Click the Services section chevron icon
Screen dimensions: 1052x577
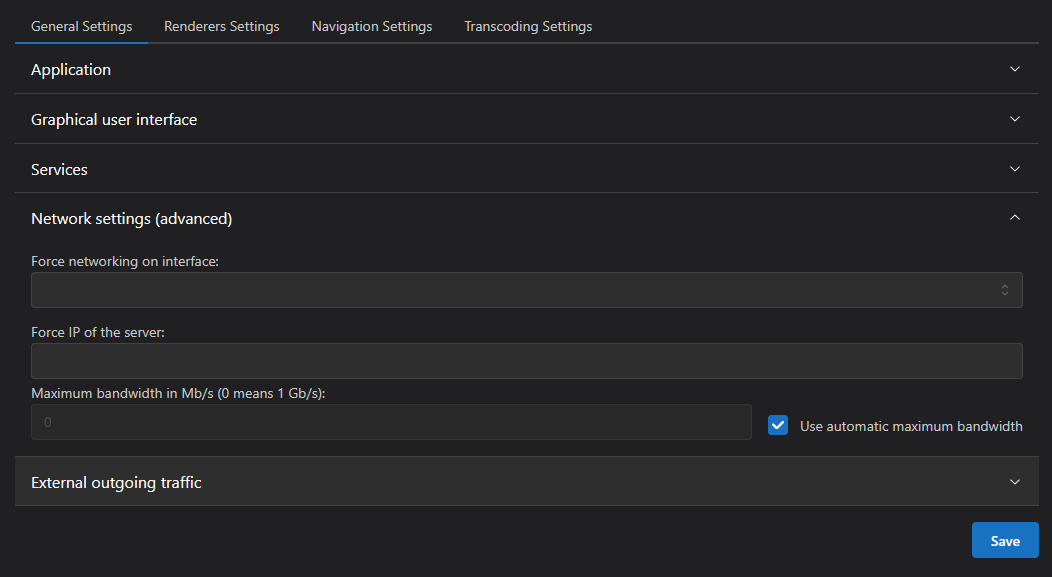click(1014, 169)
